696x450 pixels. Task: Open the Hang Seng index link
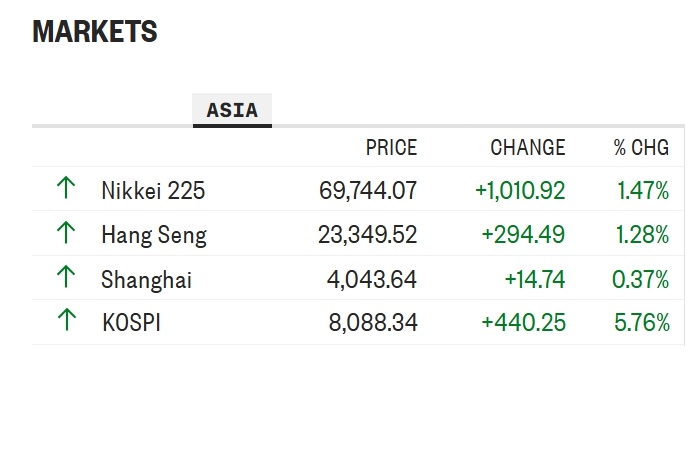coord(154,235)
